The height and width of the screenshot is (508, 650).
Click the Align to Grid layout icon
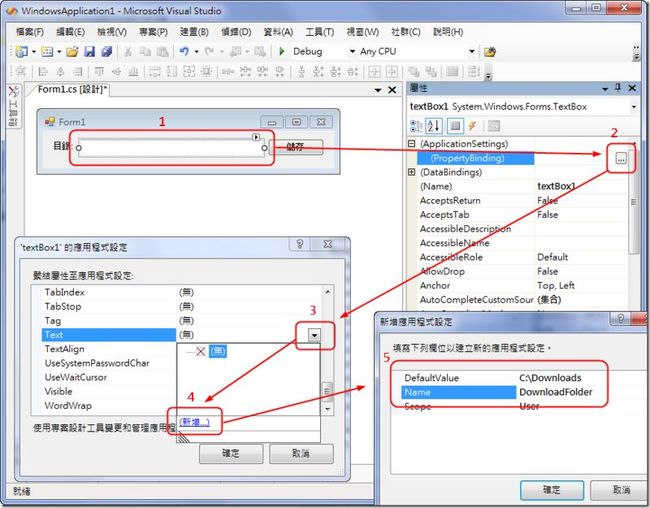21,72
